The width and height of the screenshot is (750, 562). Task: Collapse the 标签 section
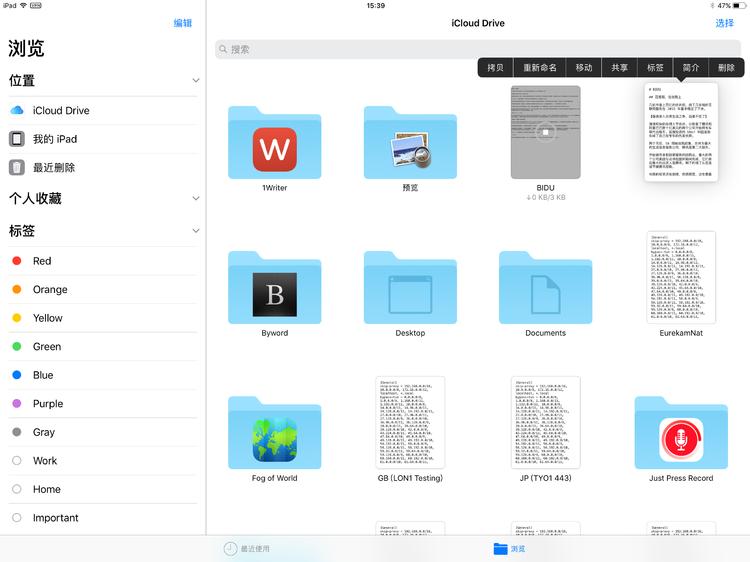coord(196,231)
